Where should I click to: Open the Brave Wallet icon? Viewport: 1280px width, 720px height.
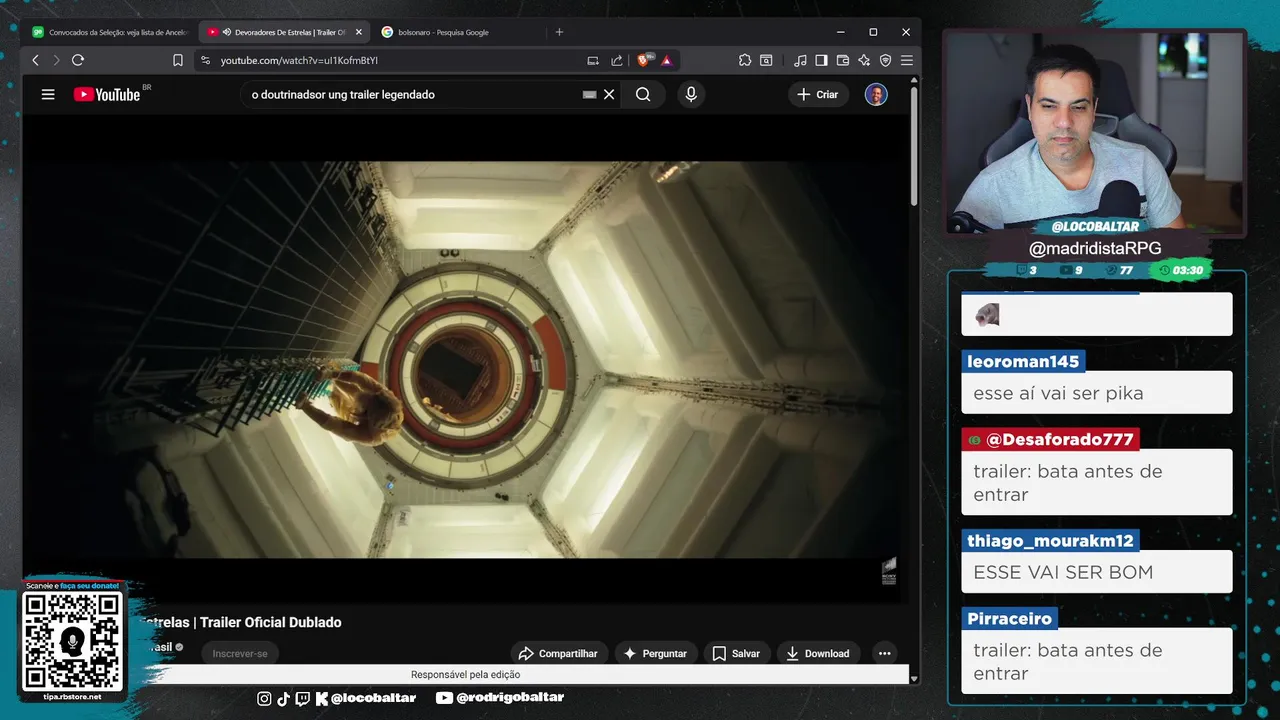click(x=843, y=60)
